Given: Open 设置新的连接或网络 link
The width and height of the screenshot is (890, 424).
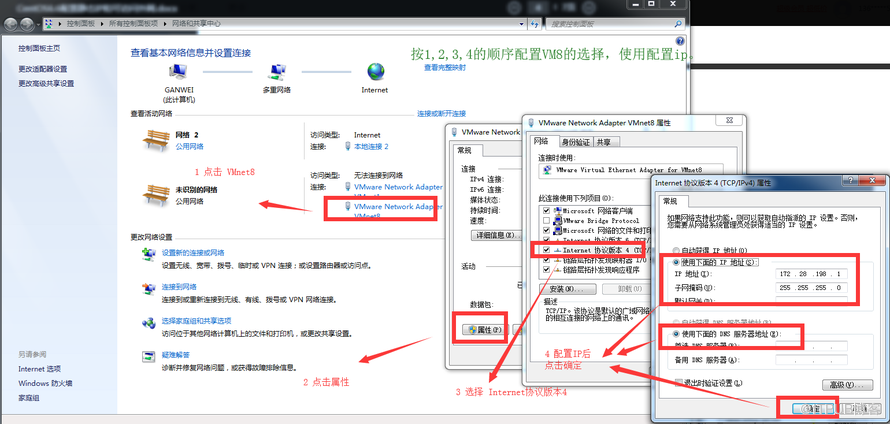Looking at the screenshot, I should [193, 253].
